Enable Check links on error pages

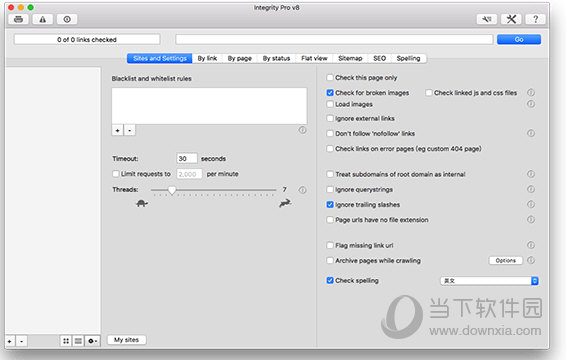click(x=330, y=149)
